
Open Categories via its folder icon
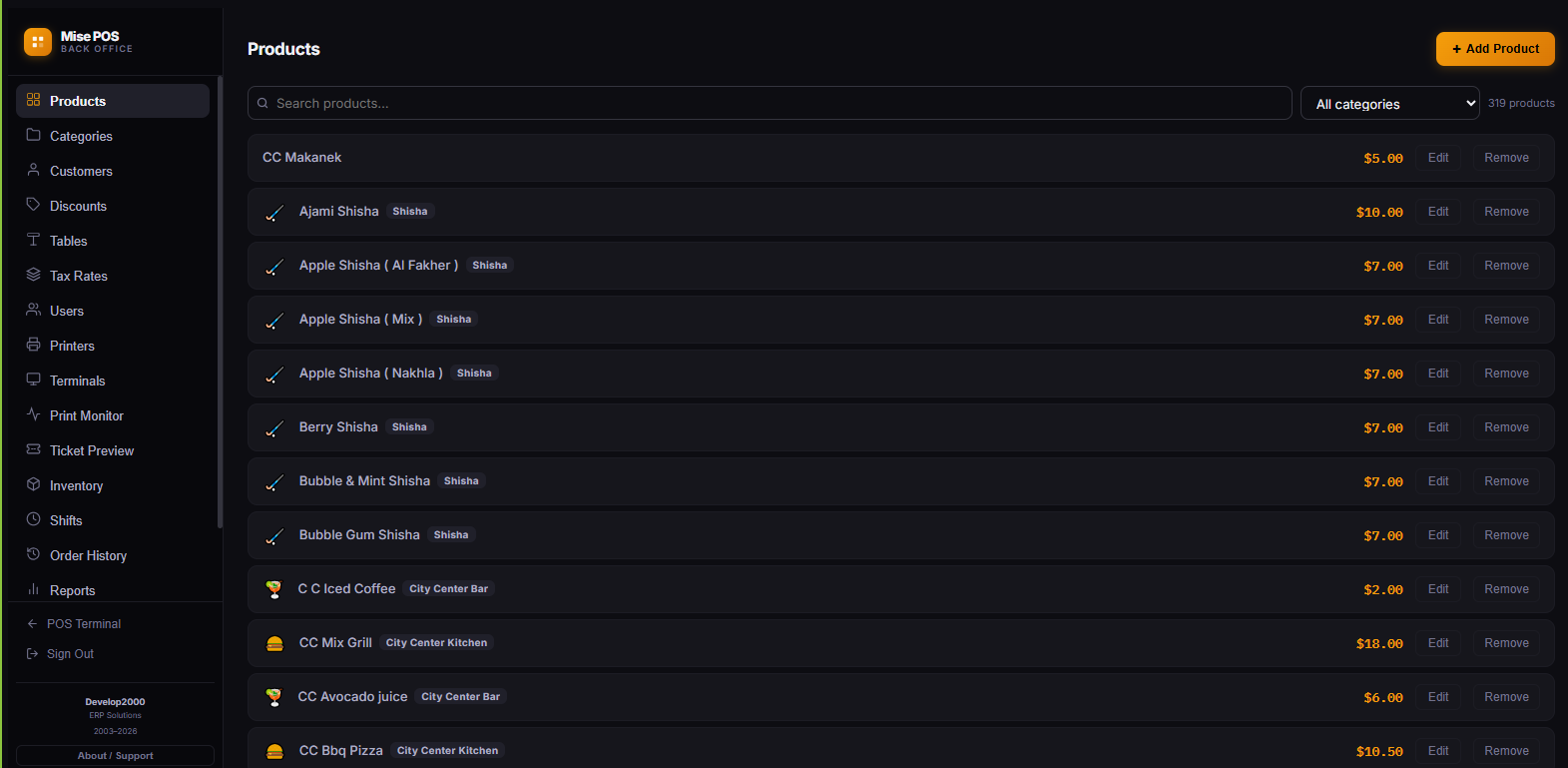(x=33, y=135)
